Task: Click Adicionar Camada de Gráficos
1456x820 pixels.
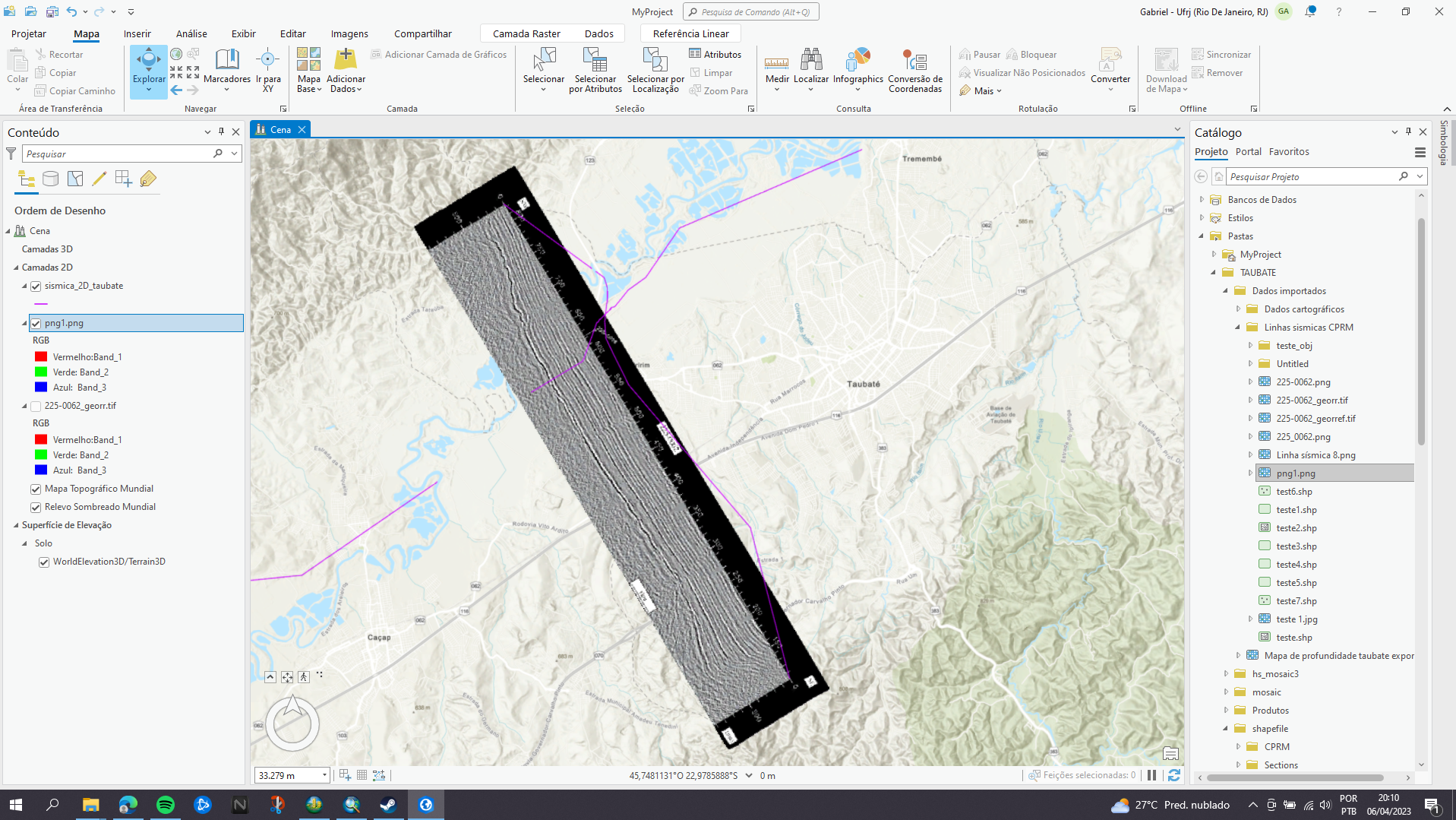Action: coord(439,54)
